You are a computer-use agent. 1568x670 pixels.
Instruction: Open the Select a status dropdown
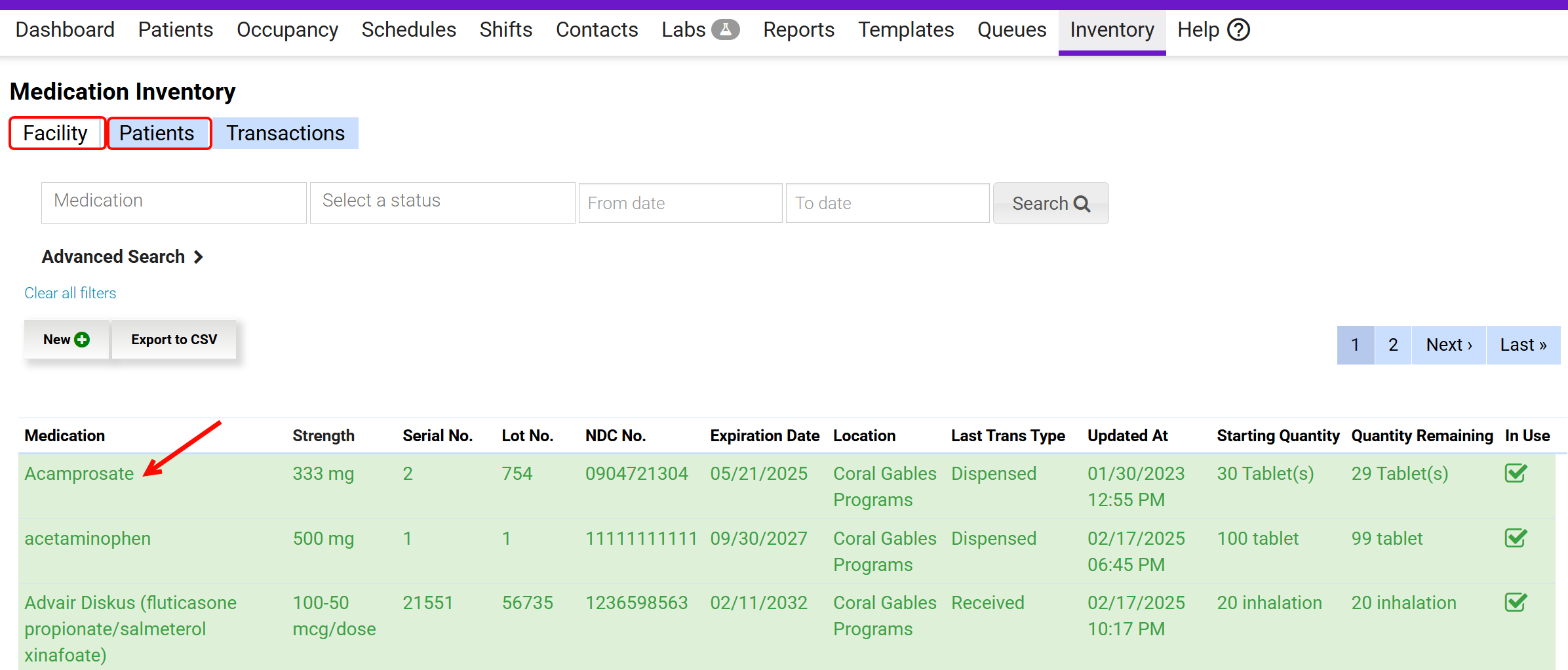(x=442, y=203)
